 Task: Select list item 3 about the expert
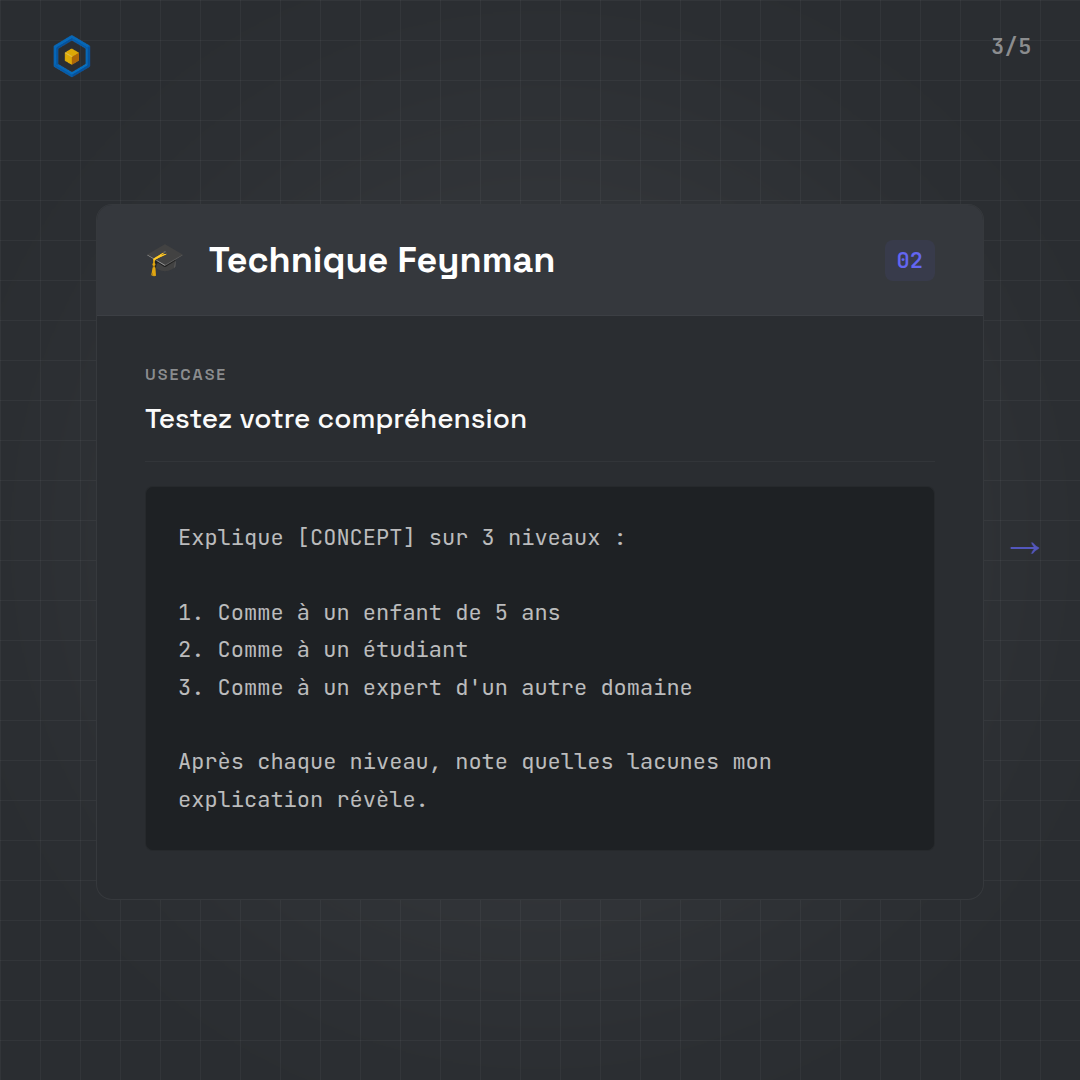(x=435, y=688)
